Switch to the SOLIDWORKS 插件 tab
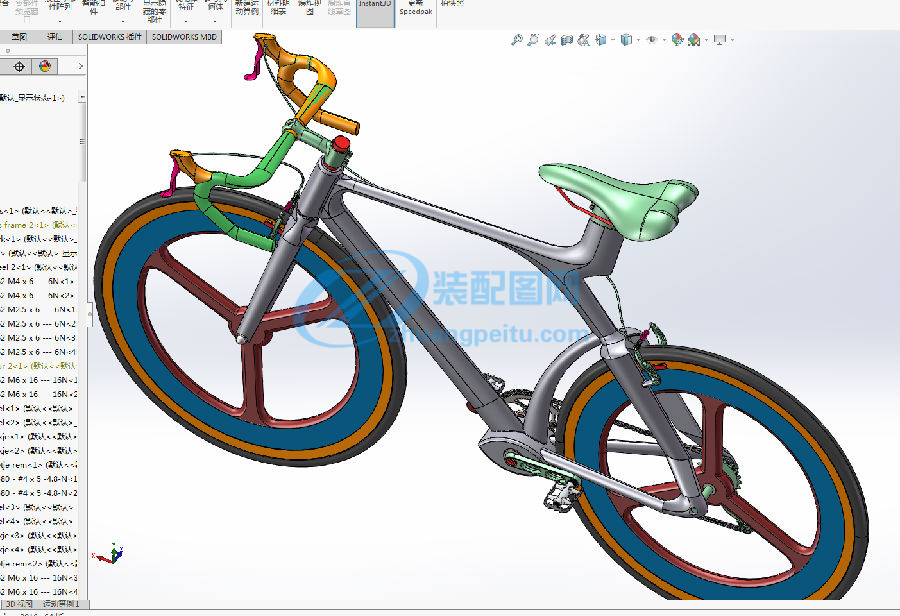This screenshot has width=900, height=616. pyautogui.click(x=109, y=37)
